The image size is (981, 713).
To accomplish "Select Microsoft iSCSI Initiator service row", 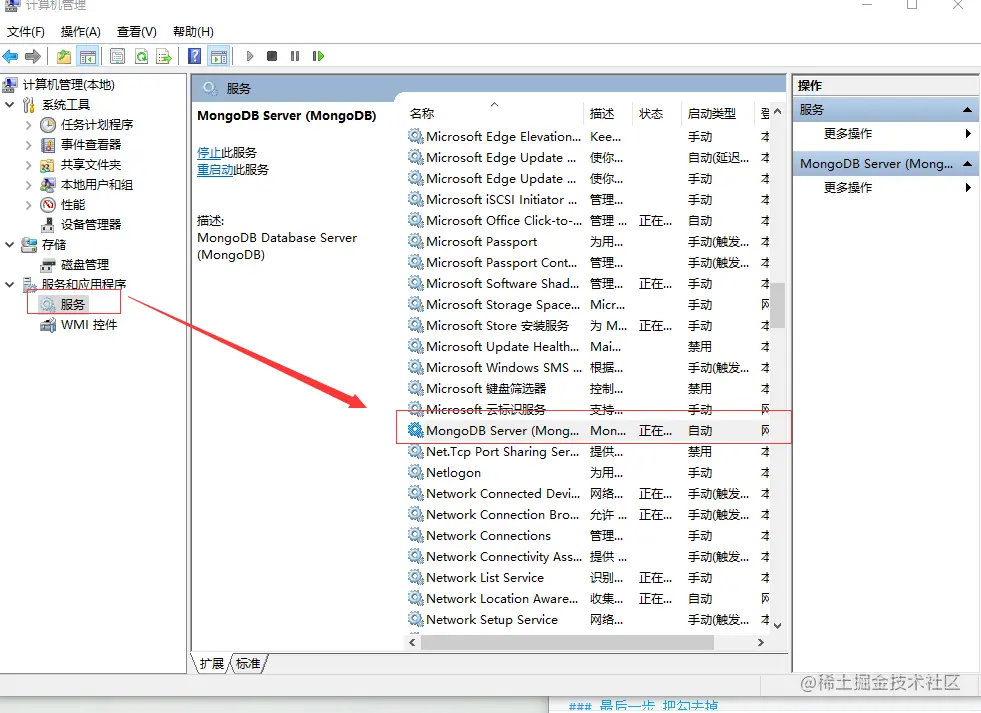I will point(588,200).
